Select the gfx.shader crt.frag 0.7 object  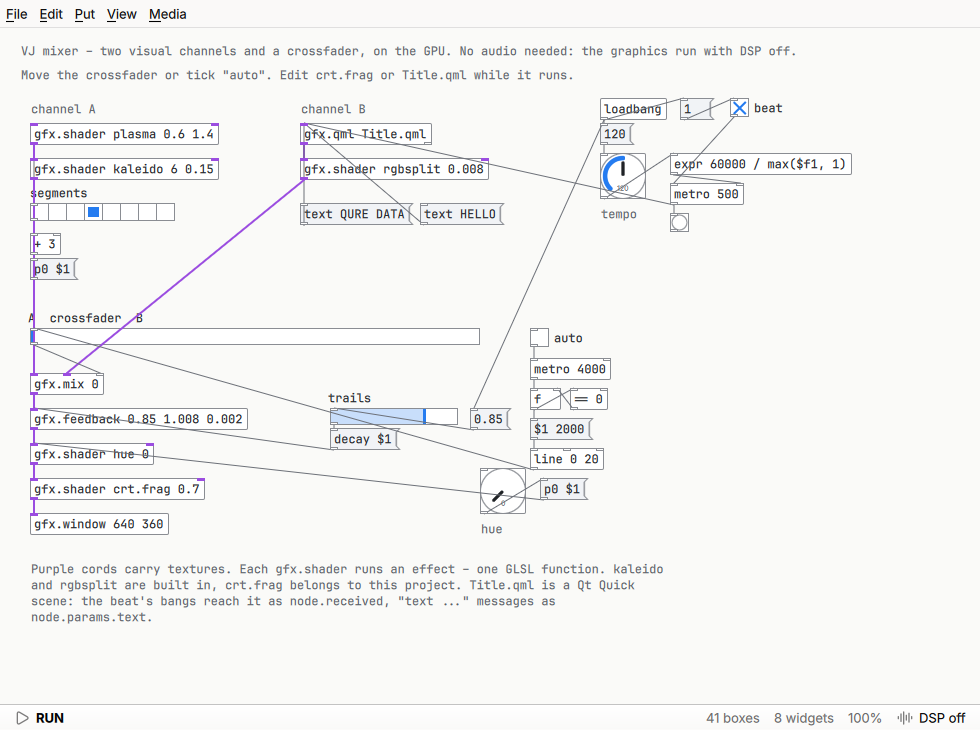118,489
